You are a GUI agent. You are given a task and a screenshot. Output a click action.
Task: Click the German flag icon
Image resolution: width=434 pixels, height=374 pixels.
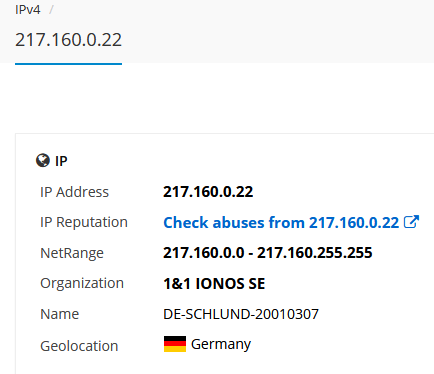click(175, 344)
